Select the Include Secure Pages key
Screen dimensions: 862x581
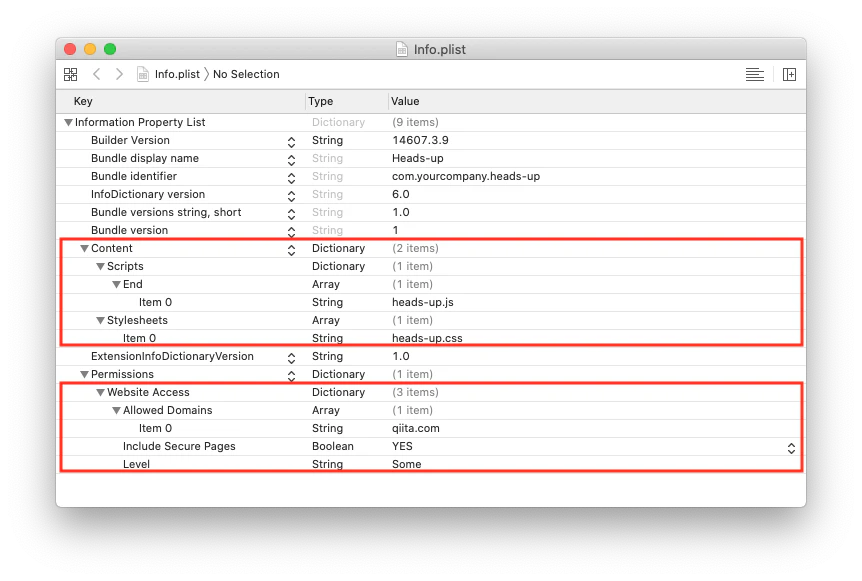pos(179,446)
